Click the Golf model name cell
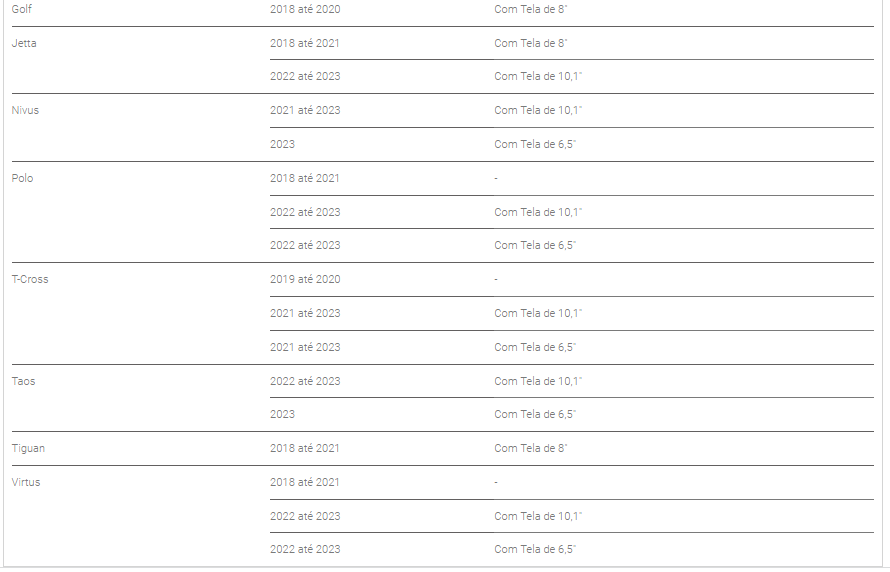 click(22, 9)
